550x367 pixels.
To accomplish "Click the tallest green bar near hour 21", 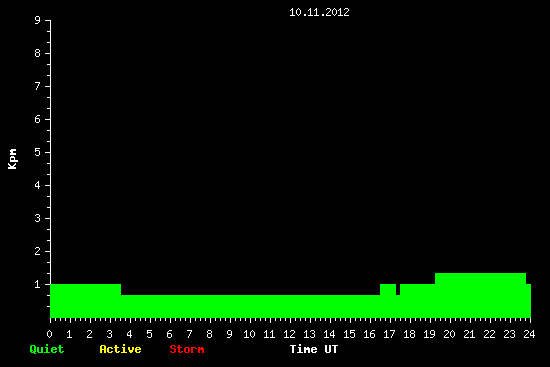I will point(481,295).
